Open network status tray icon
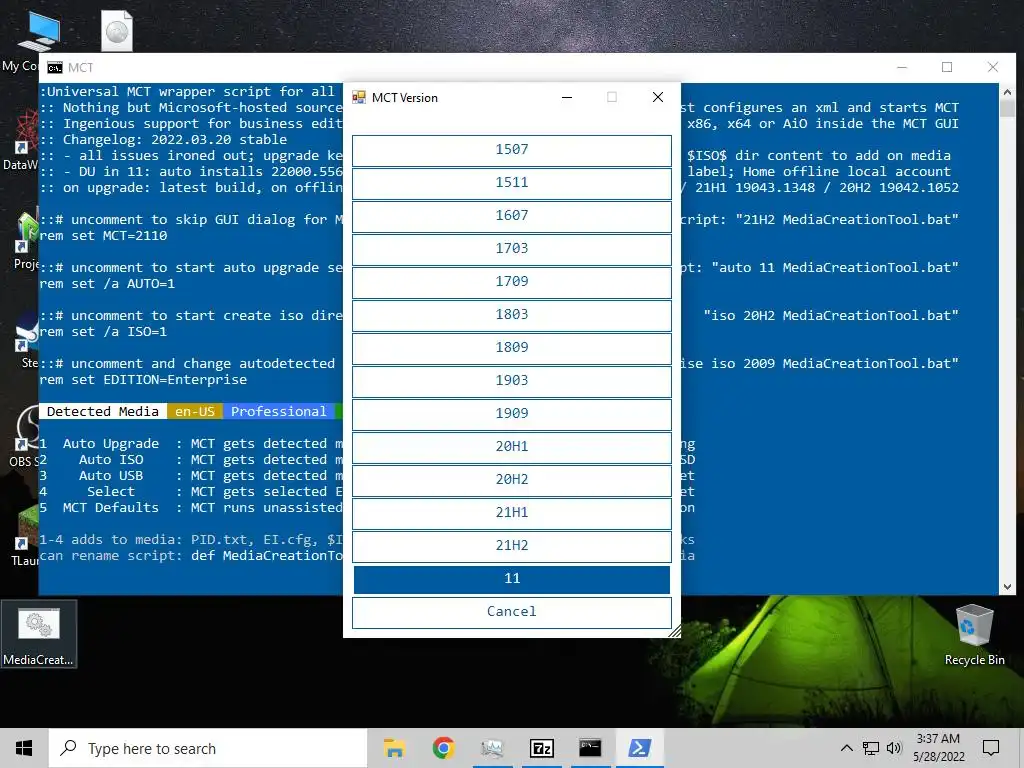This screenshot has height=768, width=1024. click(x=871, y=748)
